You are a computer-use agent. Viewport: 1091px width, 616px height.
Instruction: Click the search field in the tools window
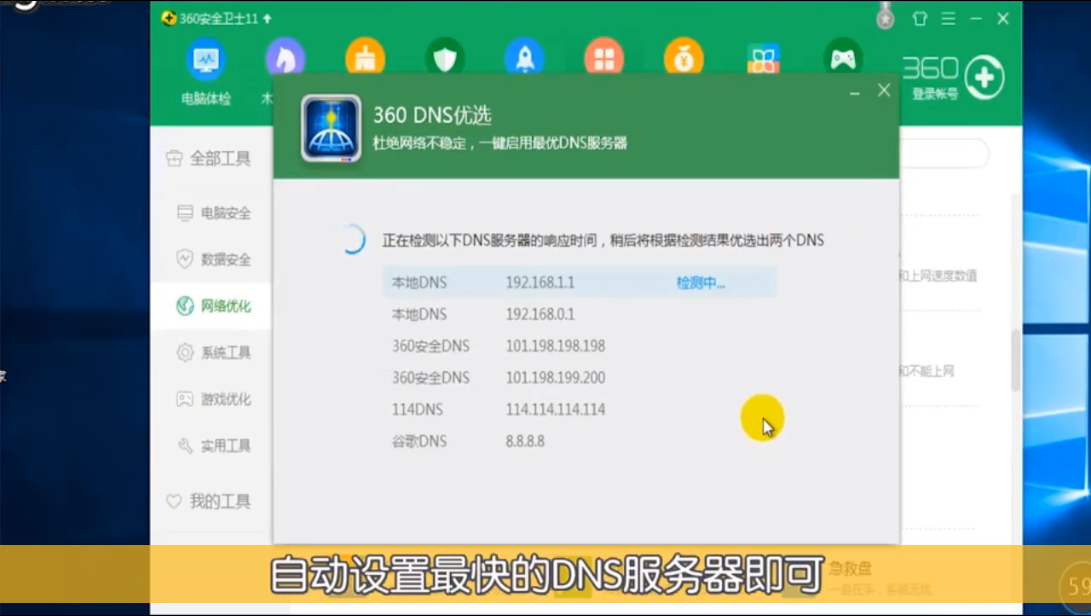click(x=944, y=153)
